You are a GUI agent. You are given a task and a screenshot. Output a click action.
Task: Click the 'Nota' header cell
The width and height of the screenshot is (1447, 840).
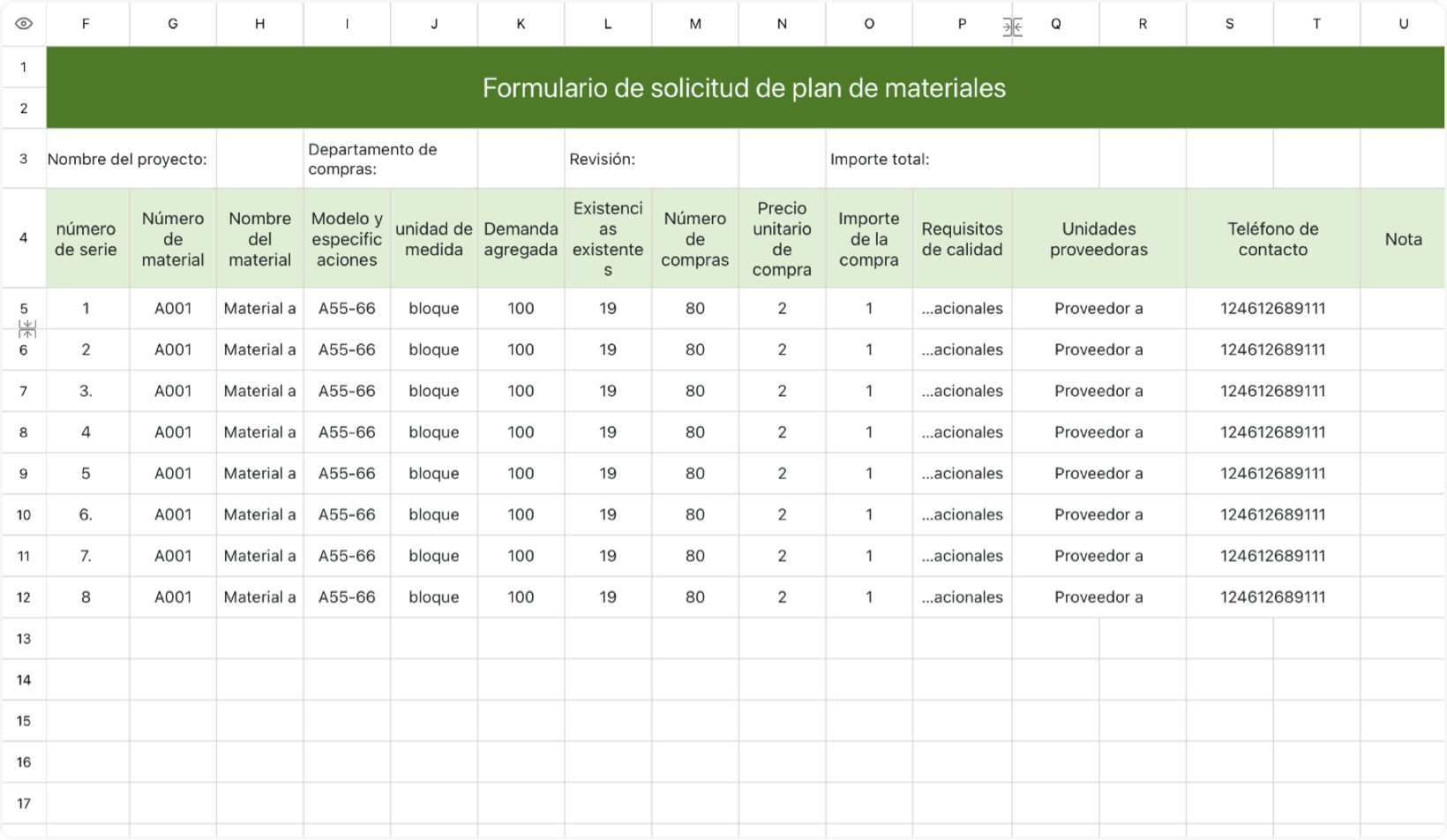click(x=1403, y=238)
